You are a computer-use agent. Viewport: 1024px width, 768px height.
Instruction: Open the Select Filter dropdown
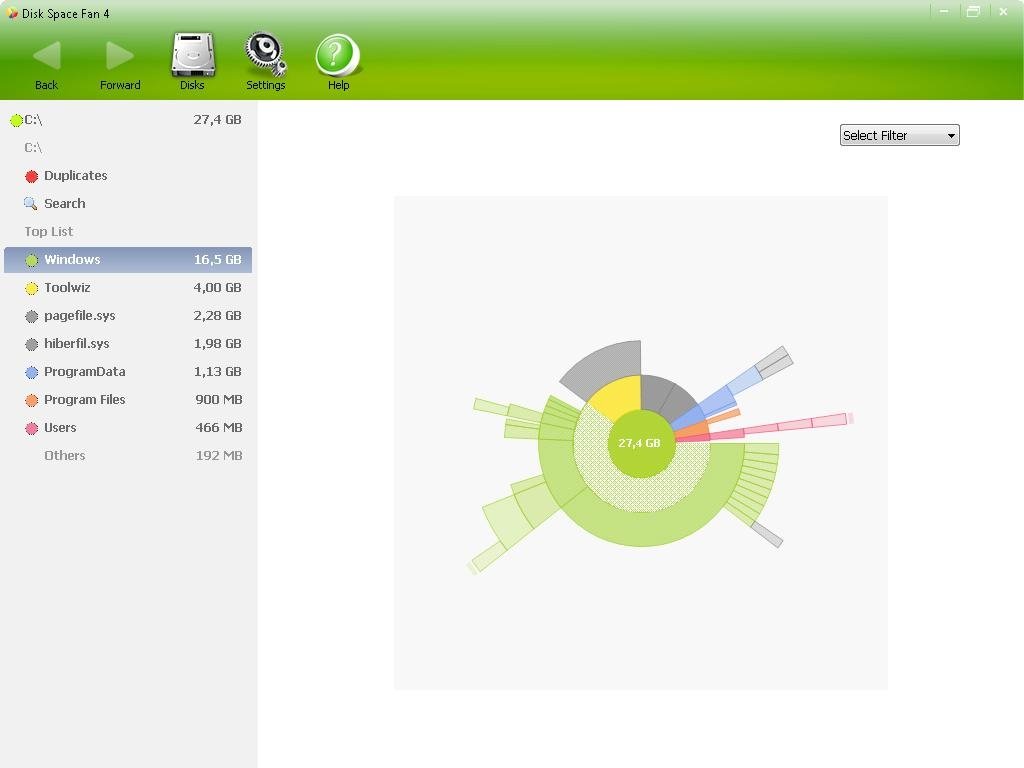[899, 135]
